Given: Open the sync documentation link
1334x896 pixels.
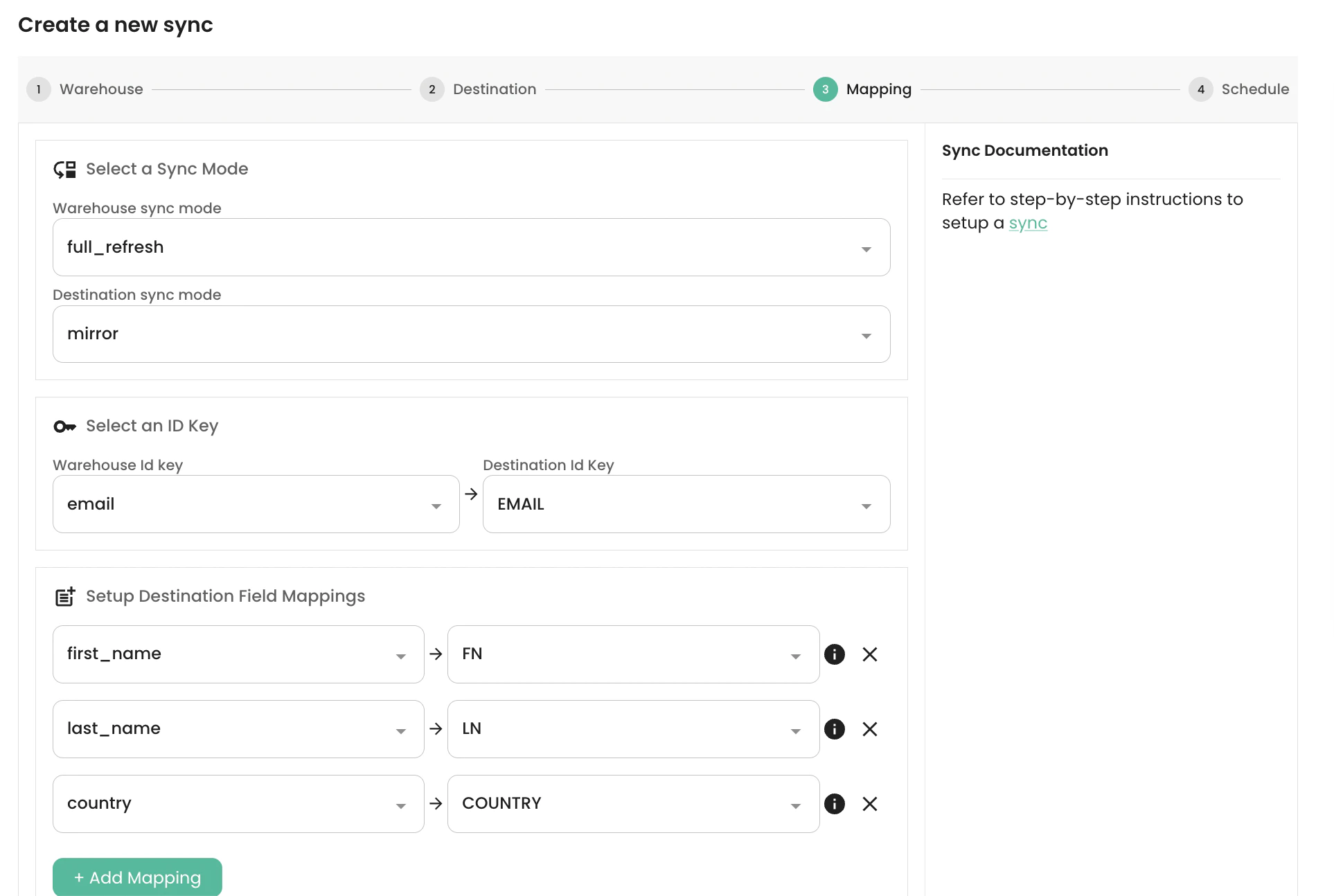Looking at the screenshot, I should [1028, 224].
